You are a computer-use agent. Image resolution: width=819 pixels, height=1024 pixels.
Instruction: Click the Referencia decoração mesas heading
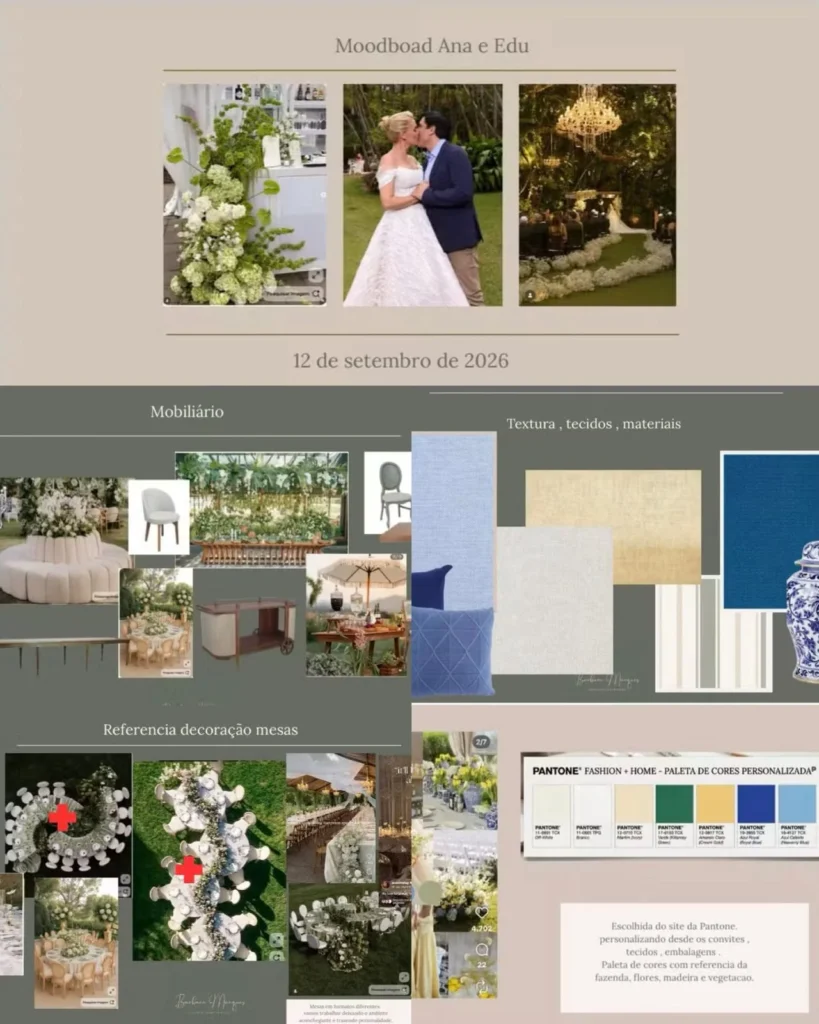coord(201,729)
